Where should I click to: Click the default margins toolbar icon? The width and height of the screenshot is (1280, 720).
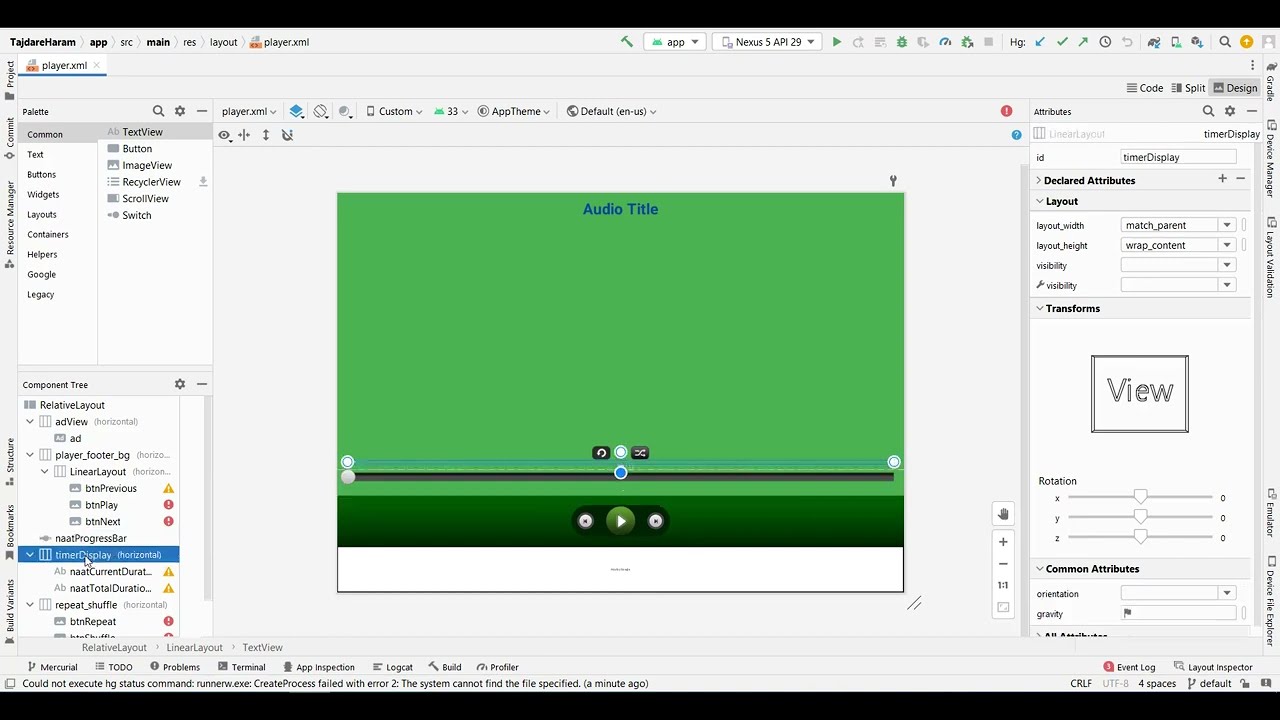[244, 135]
